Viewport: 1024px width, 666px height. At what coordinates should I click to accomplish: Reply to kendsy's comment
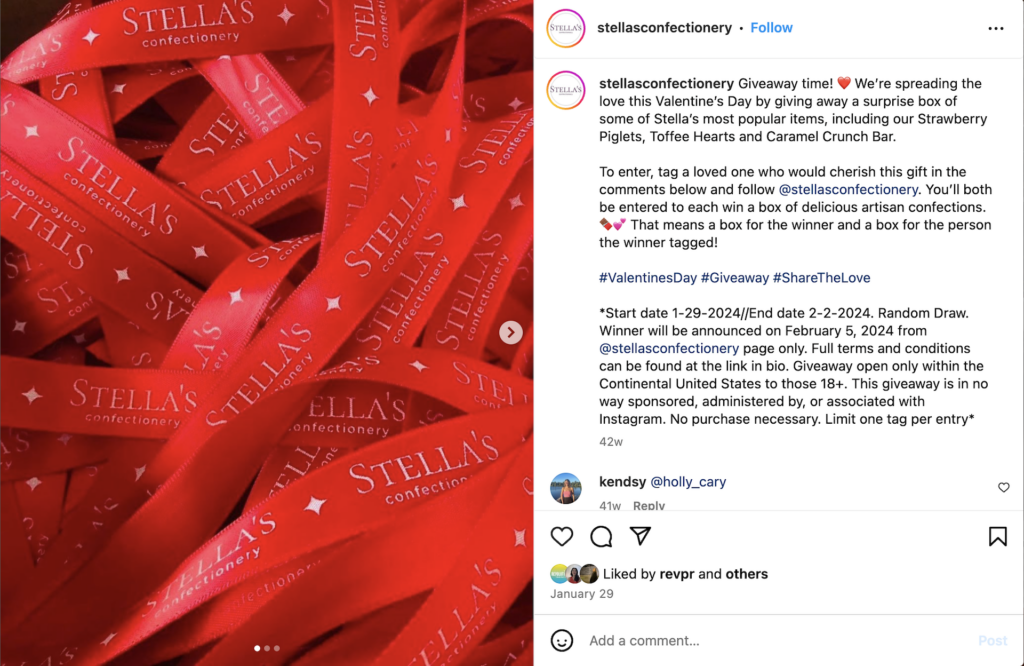tap(648, 505)
